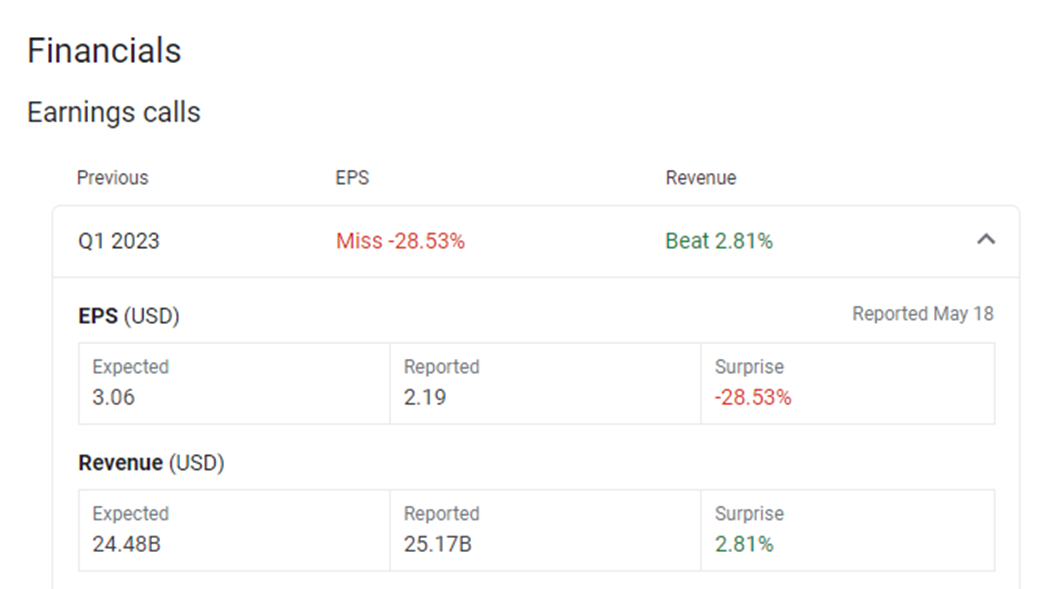Screen dimensions: 1044x589
Task: Click the Surprise label in EPS table
Action: [749, 367]
